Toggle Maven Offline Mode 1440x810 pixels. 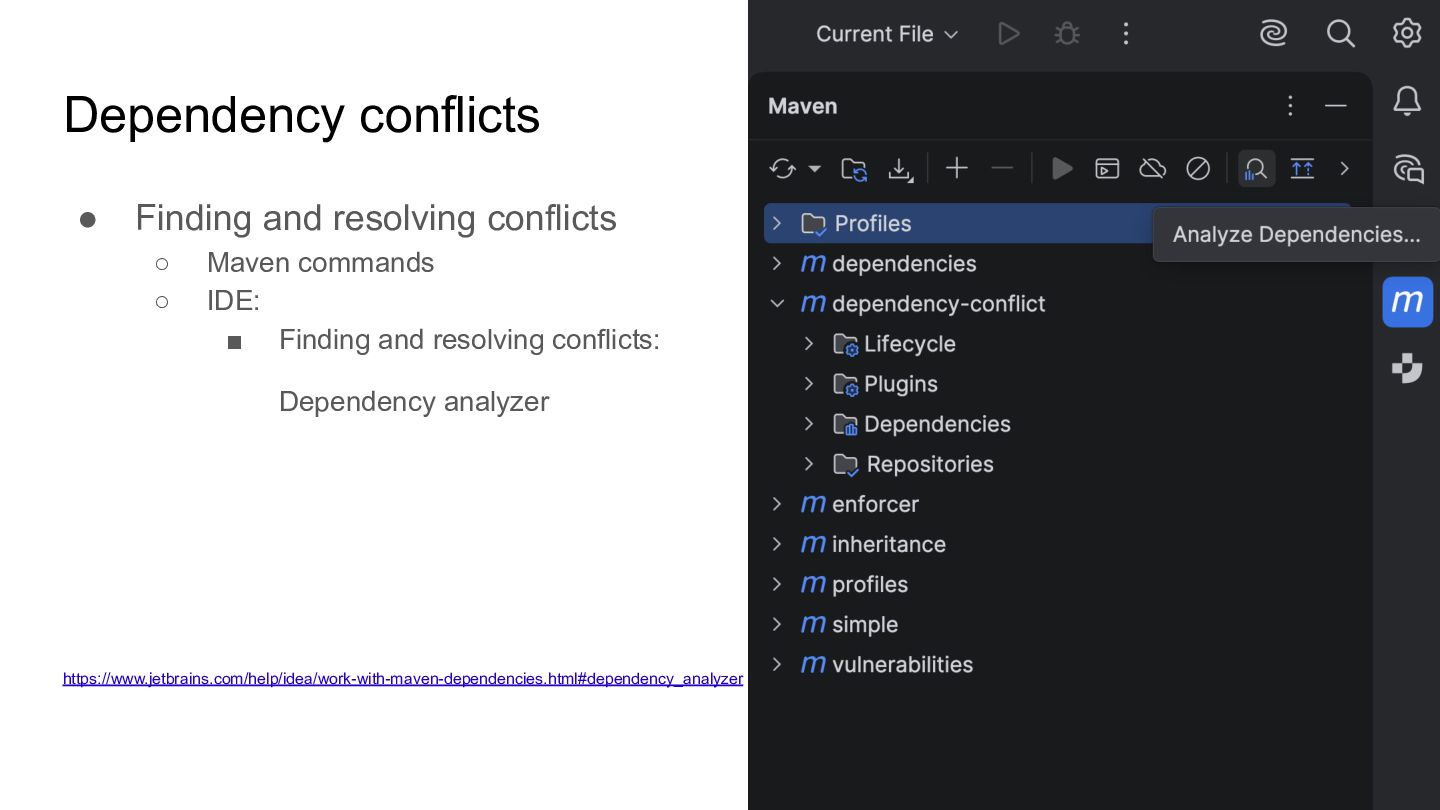(x=1152, y=168)
